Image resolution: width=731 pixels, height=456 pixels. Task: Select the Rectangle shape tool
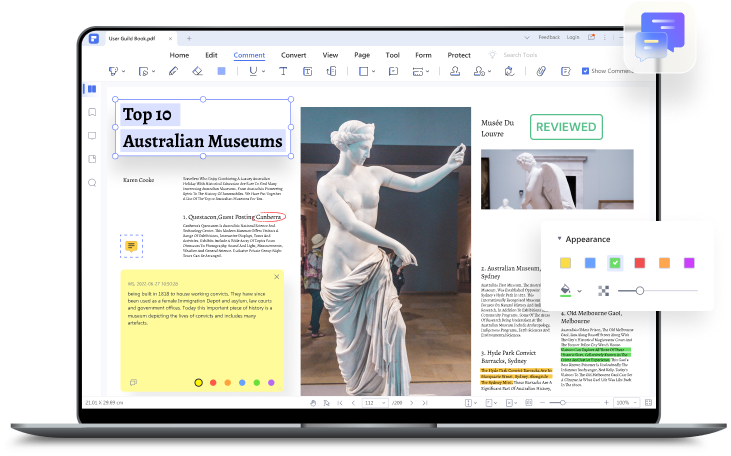click(x=363, y=71)
